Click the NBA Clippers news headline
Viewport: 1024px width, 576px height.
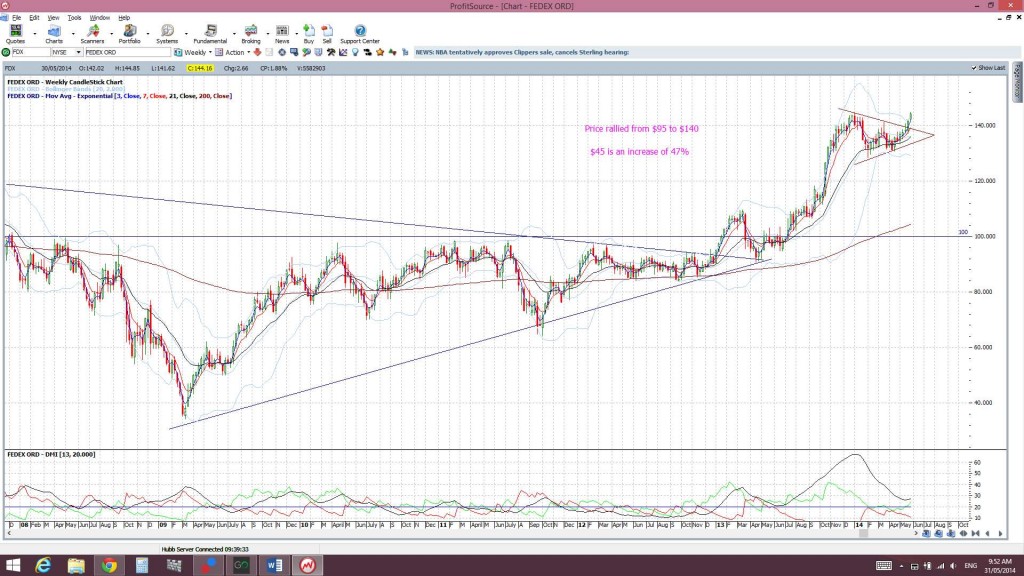click(x=522, y=52)
